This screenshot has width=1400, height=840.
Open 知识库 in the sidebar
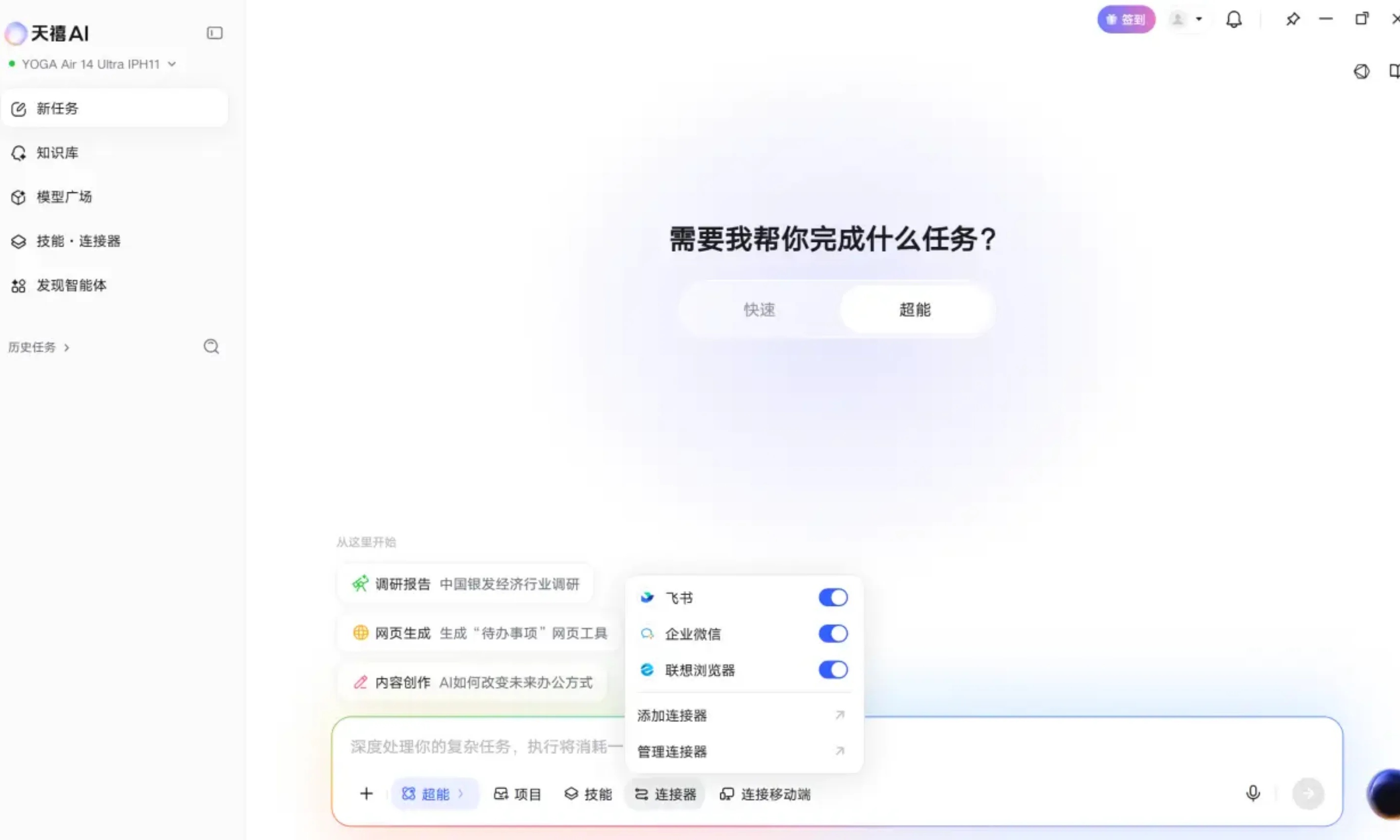114,153
